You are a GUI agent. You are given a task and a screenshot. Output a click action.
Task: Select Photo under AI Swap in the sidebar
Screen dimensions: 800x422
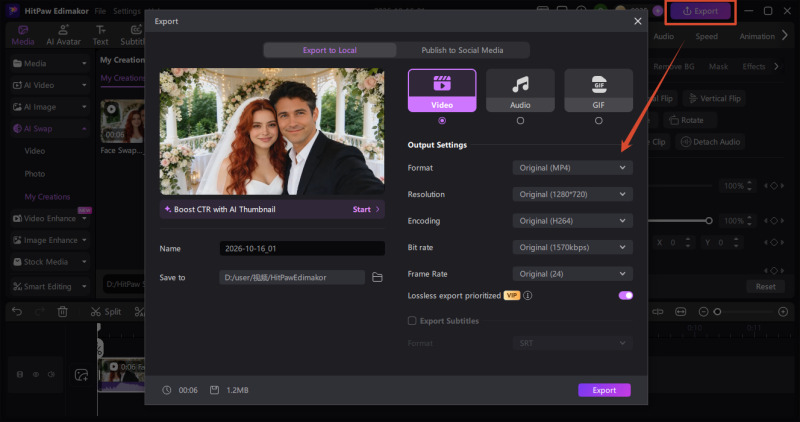(35, 174)
